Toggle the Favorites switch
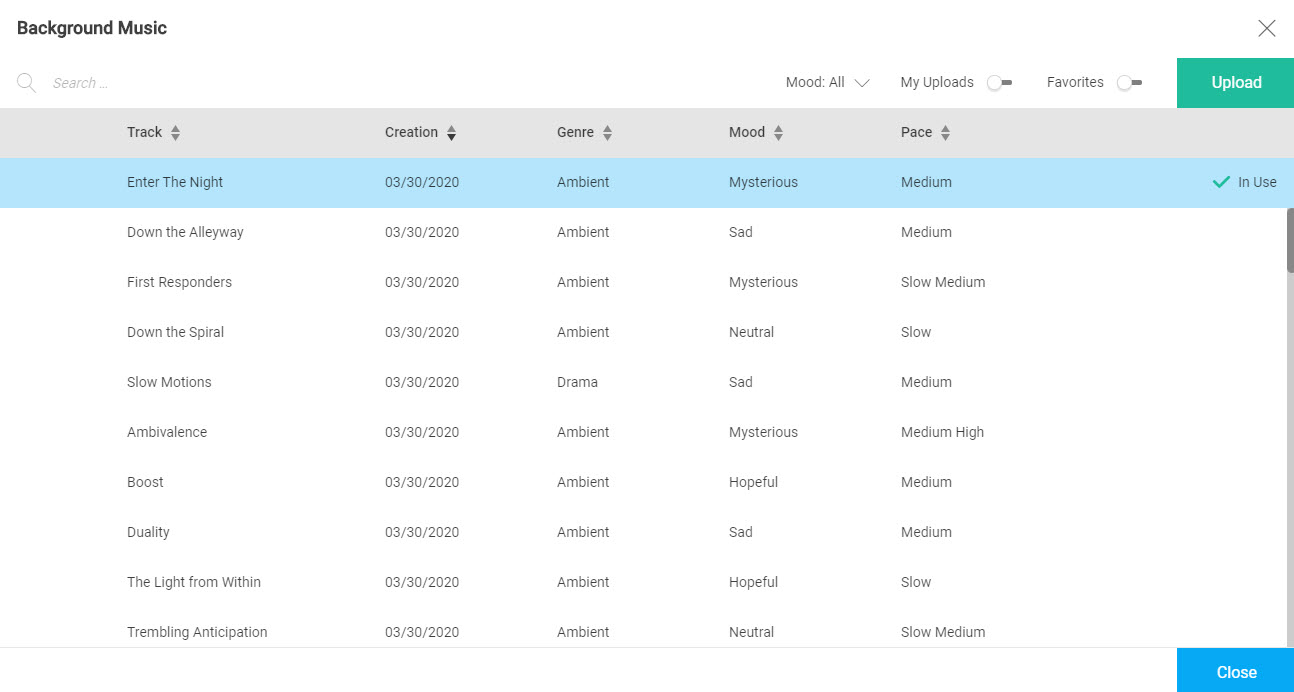This screenshot has width=1294, height=692. pyautogui.click(x=1130, y=83)
